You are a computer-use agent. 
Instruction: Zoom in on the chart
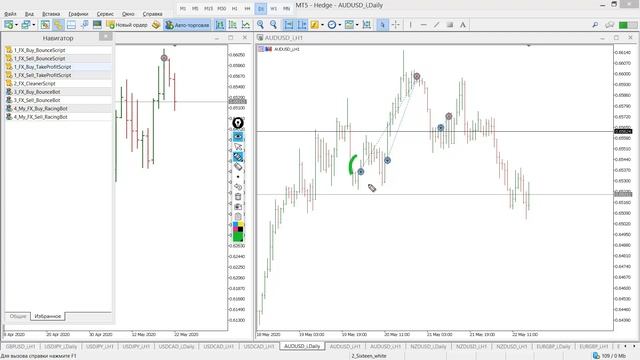260,25
